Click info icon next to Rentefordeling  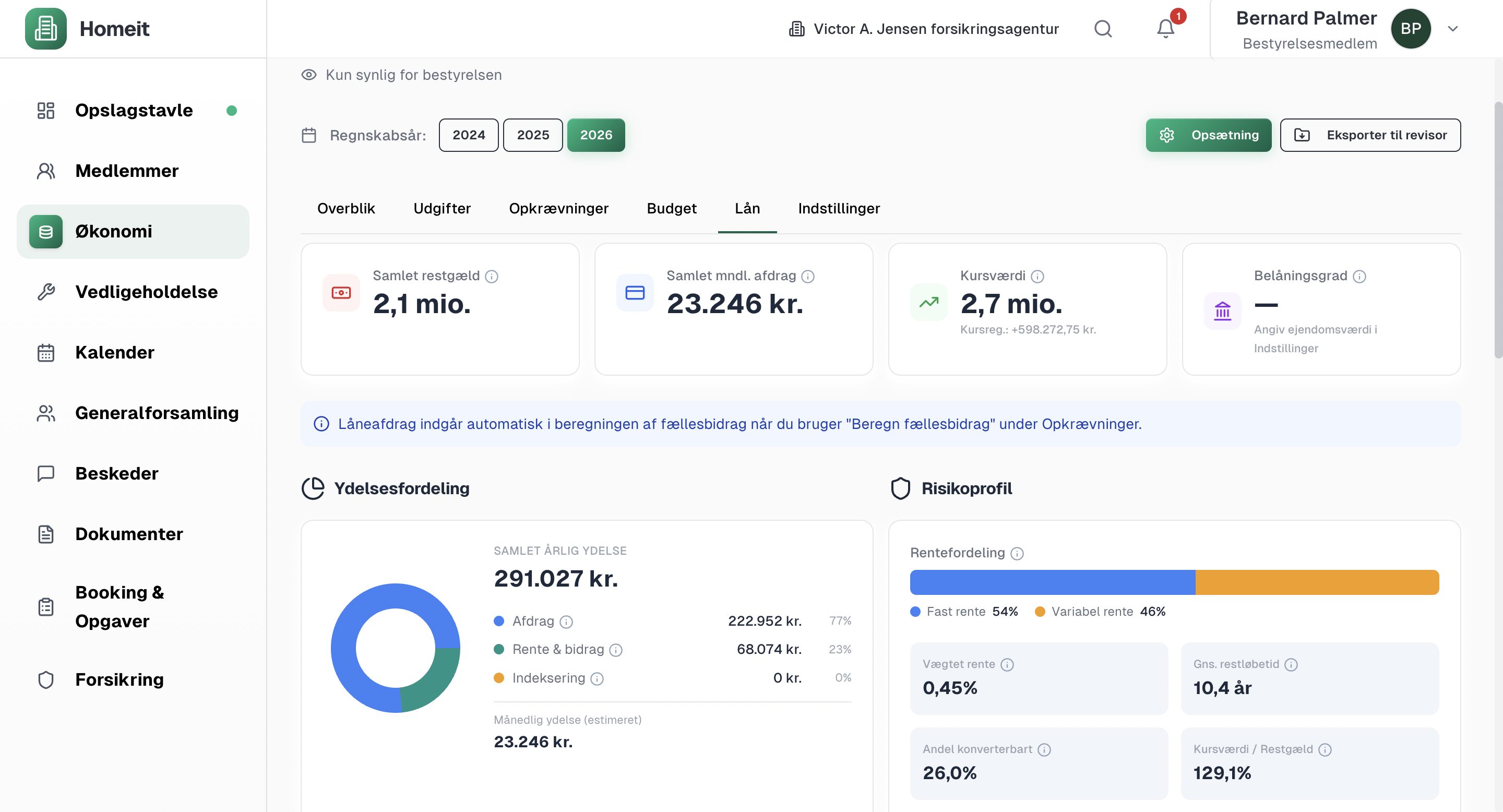point(1017,554)
